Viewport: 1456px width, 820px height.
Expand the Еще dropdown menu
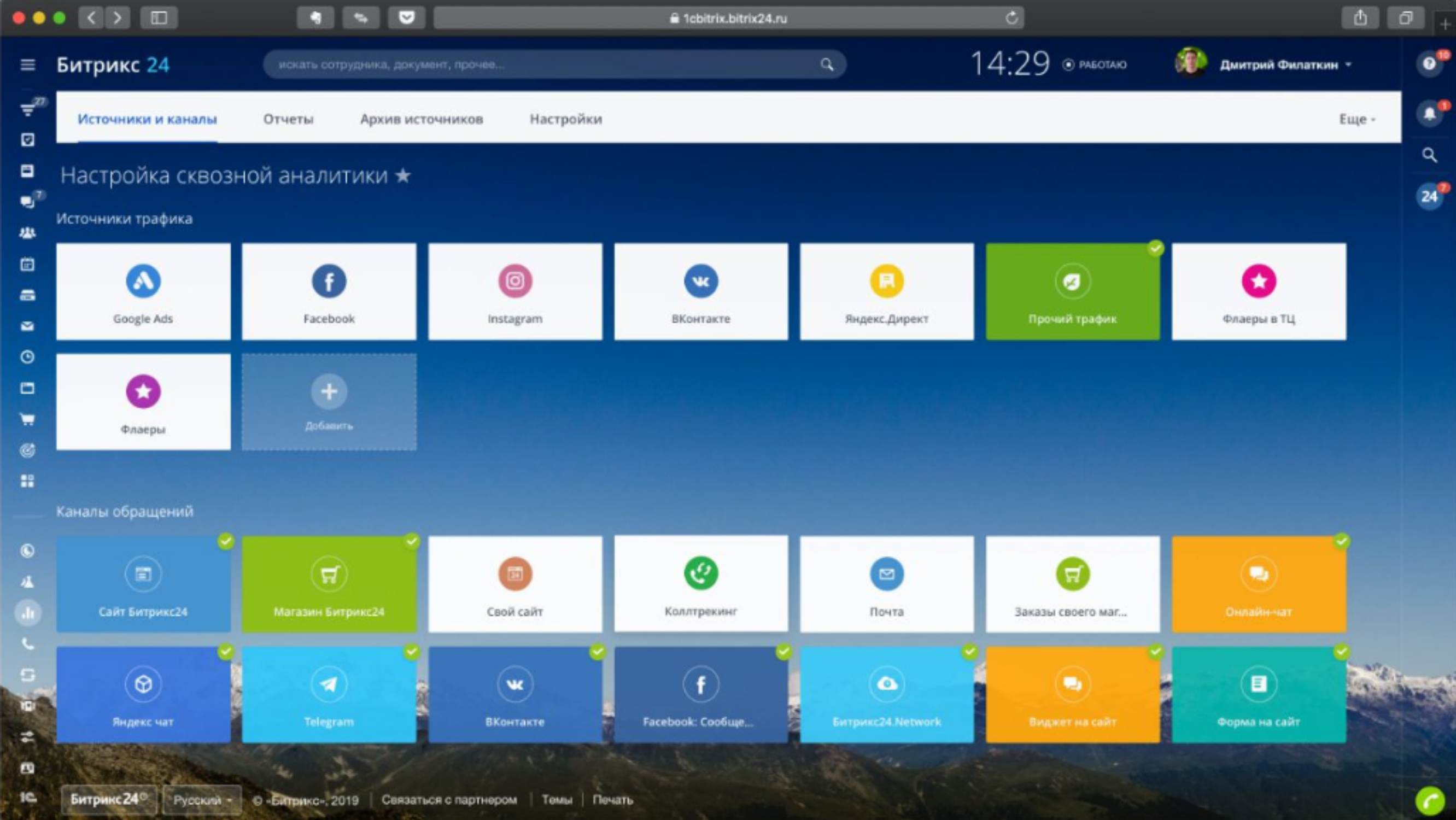point(1357,119)
